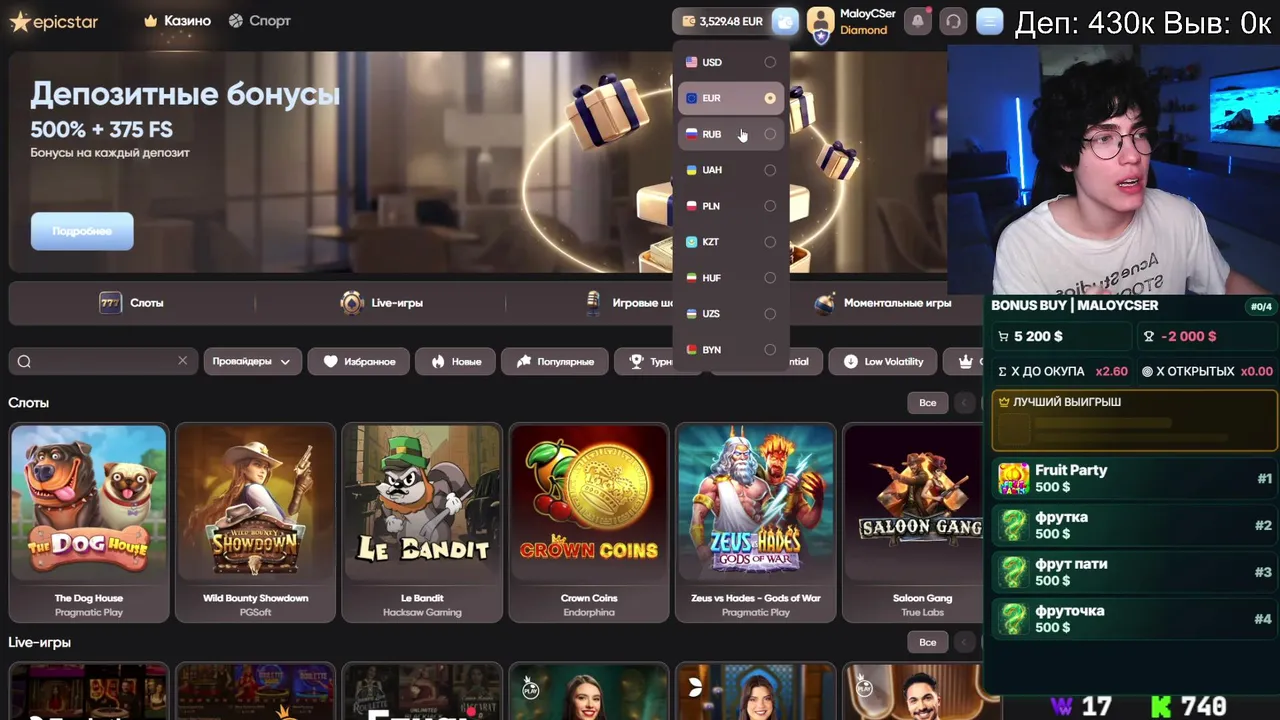Filter games by Популярные
The image size is (1280, 720).
coord(555,361)
